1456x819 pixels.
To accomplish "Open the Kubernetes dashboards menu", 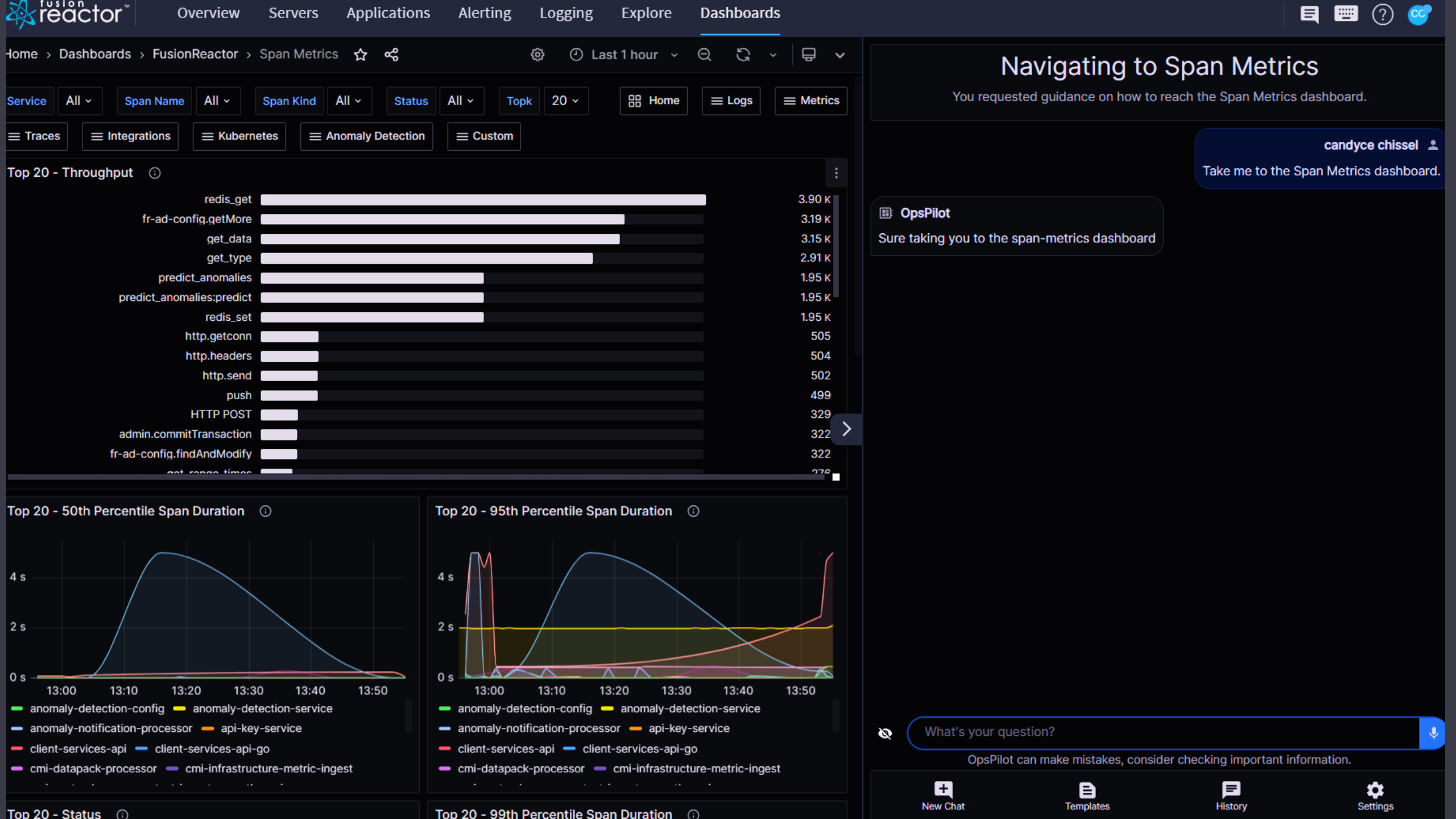I will pos(239,136).
